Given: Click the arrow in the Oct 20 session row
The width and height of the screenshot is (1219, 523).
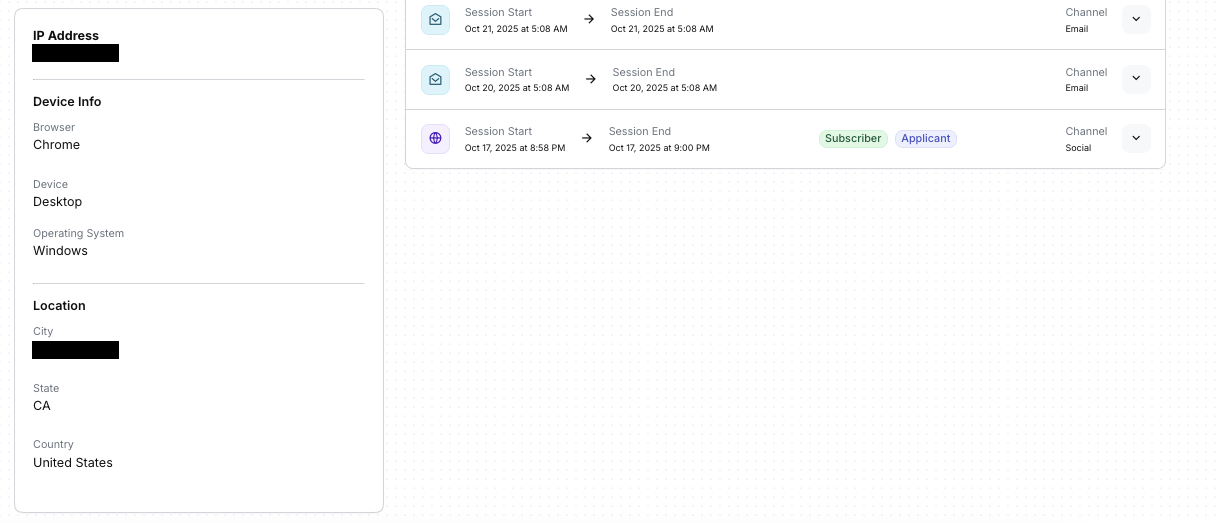Looking at the screenshot, I should 591,80.
